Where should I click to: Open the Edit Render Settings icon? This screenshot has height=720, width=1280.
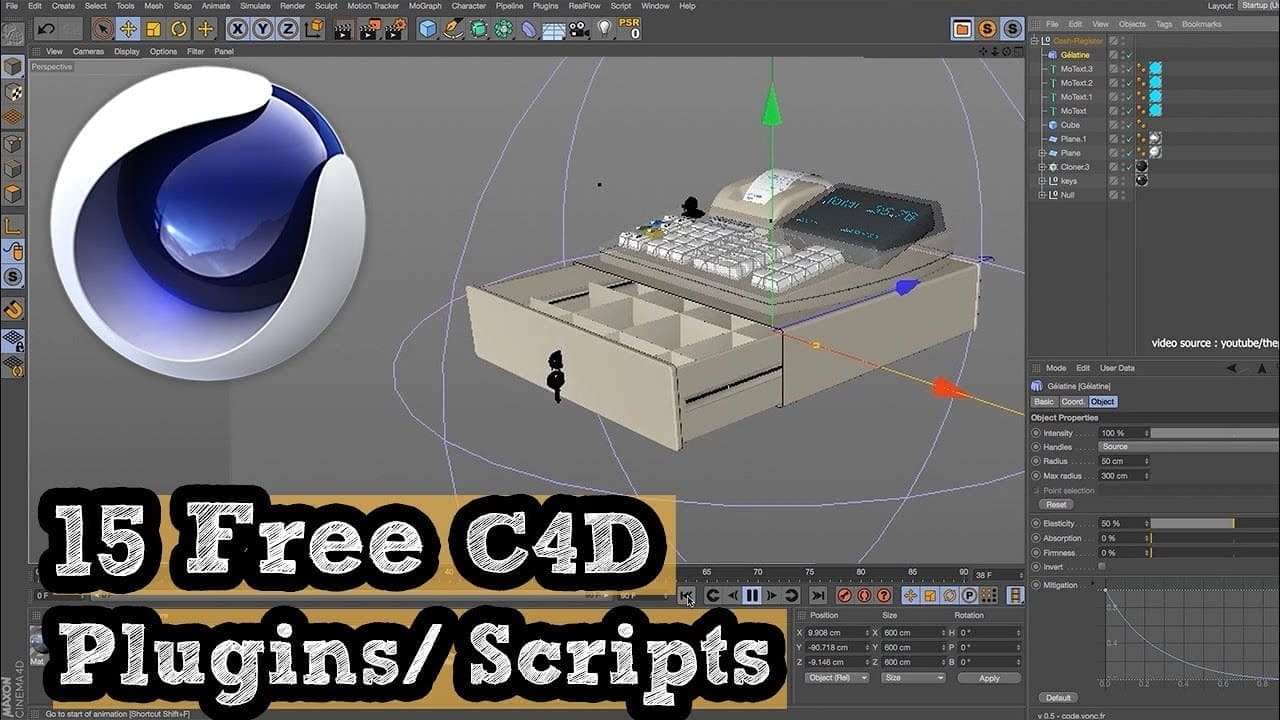395,30
